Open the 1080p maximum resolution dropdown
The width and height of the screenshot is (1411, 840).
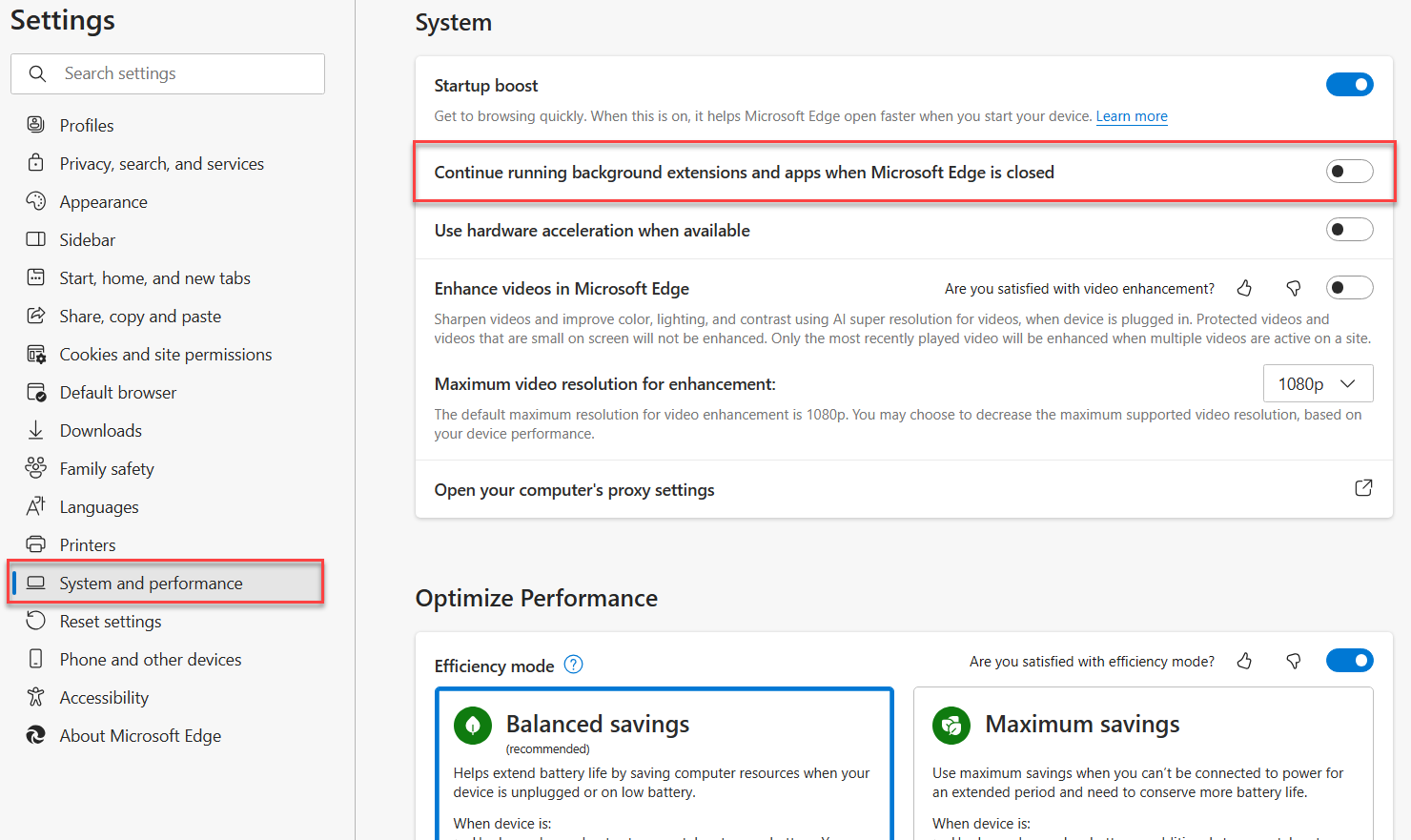[x=1318, y=383]
